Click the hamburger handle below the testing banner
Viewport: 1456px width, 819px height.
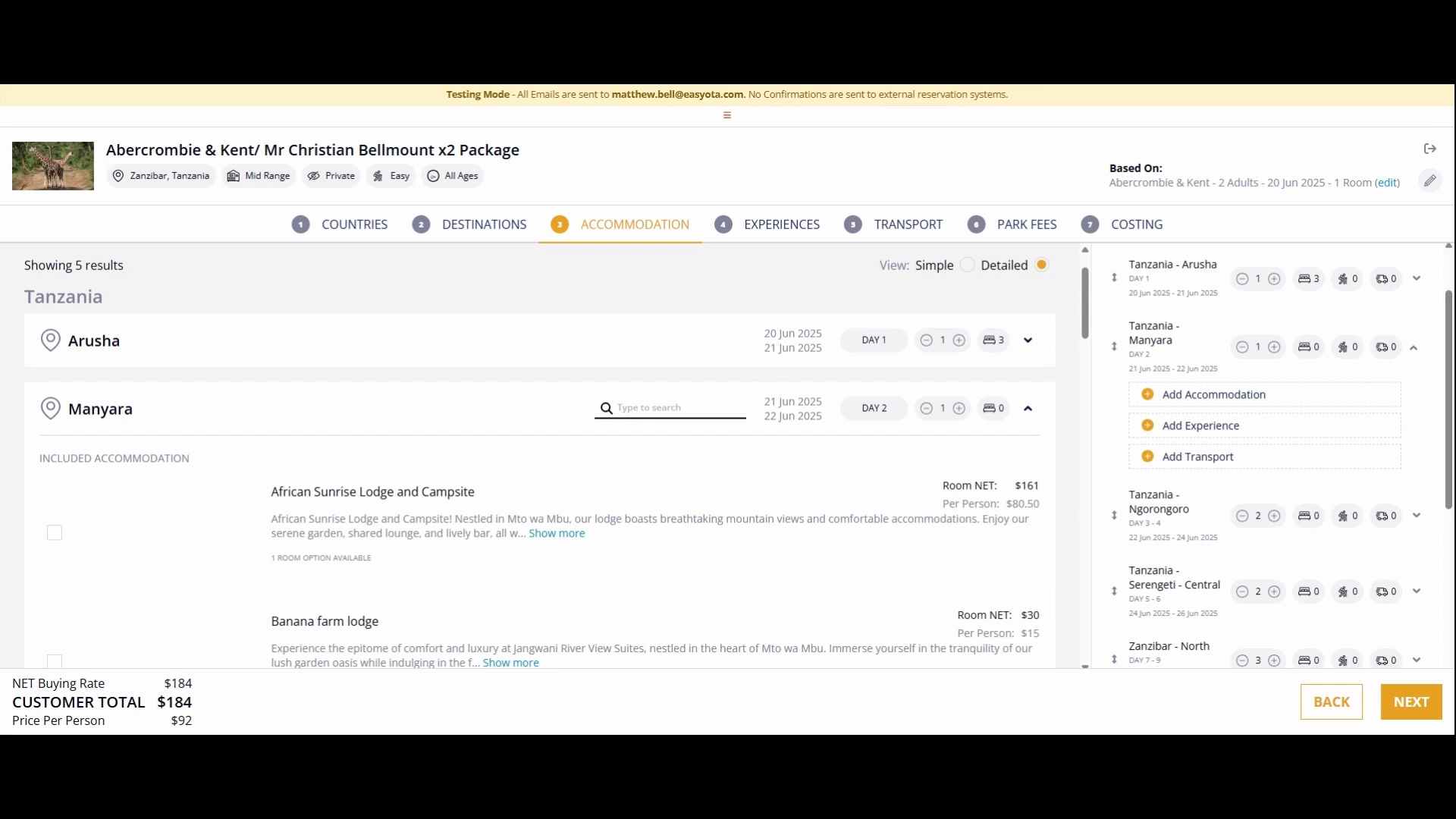pos(727,115)
